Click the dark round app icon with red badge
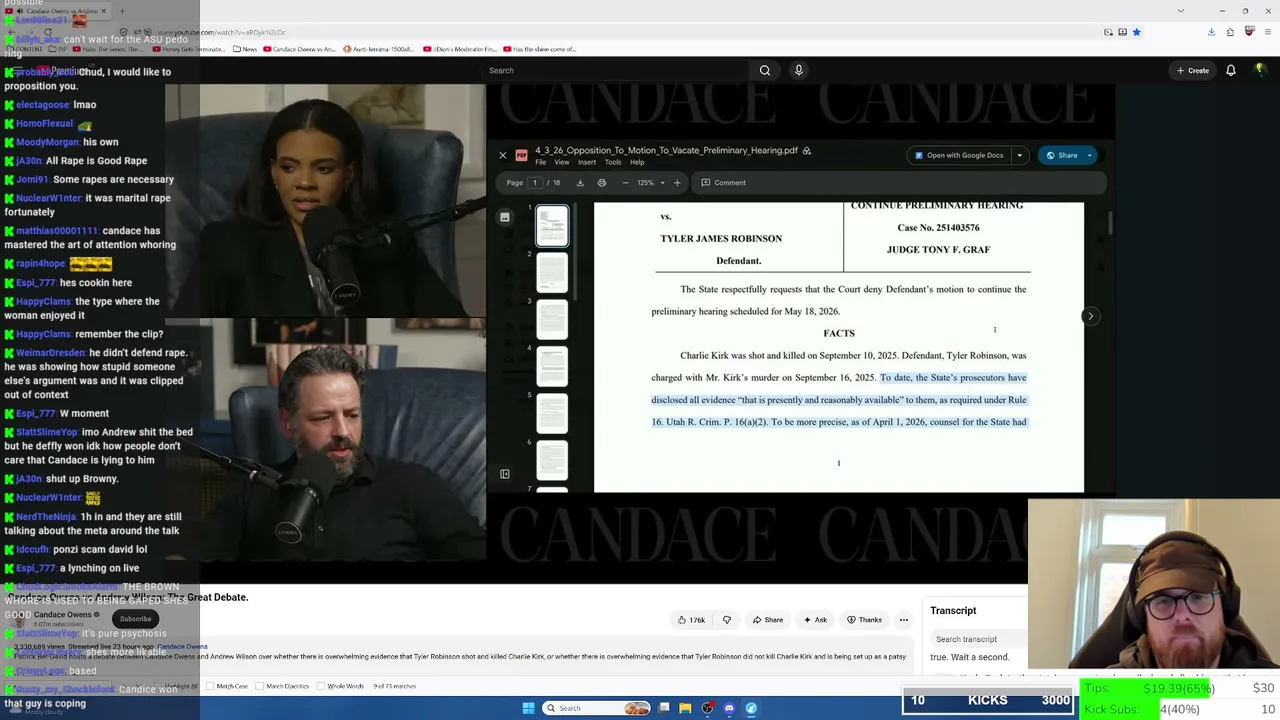The image size is (1280, 720). point(708,708)
